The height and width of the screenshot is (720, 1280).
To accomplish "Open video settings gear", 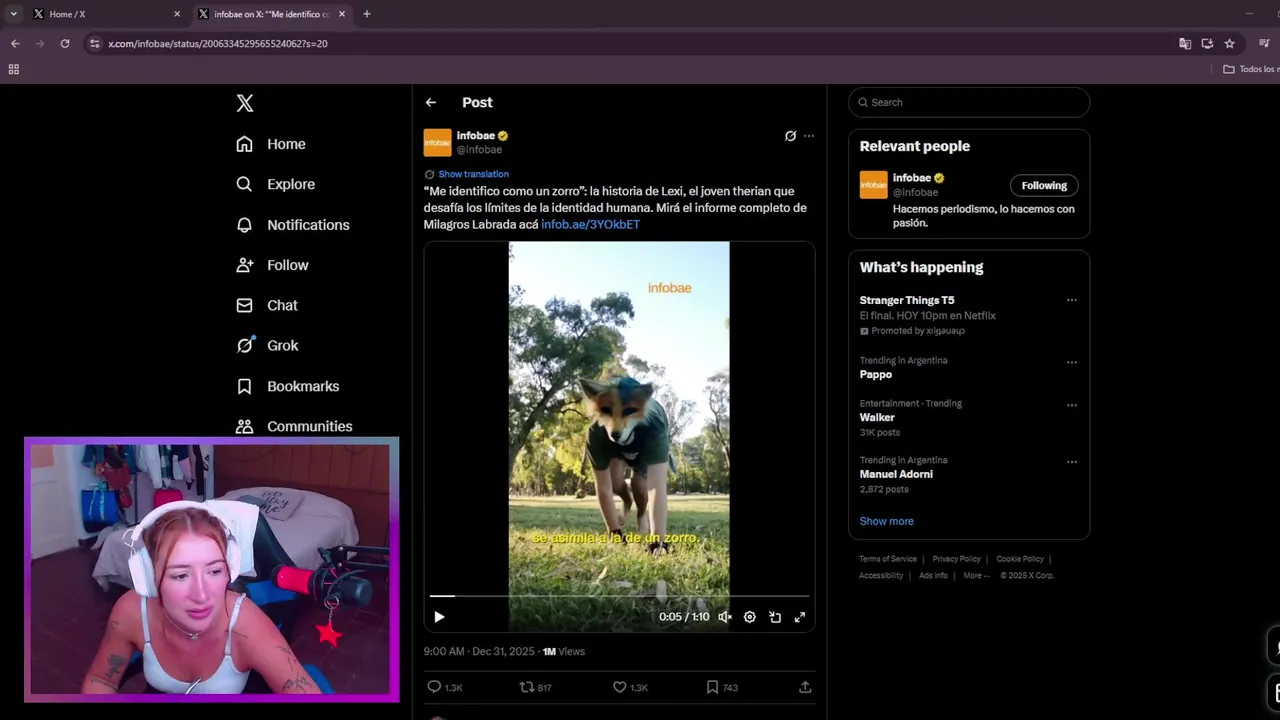I will coord(750,617).
